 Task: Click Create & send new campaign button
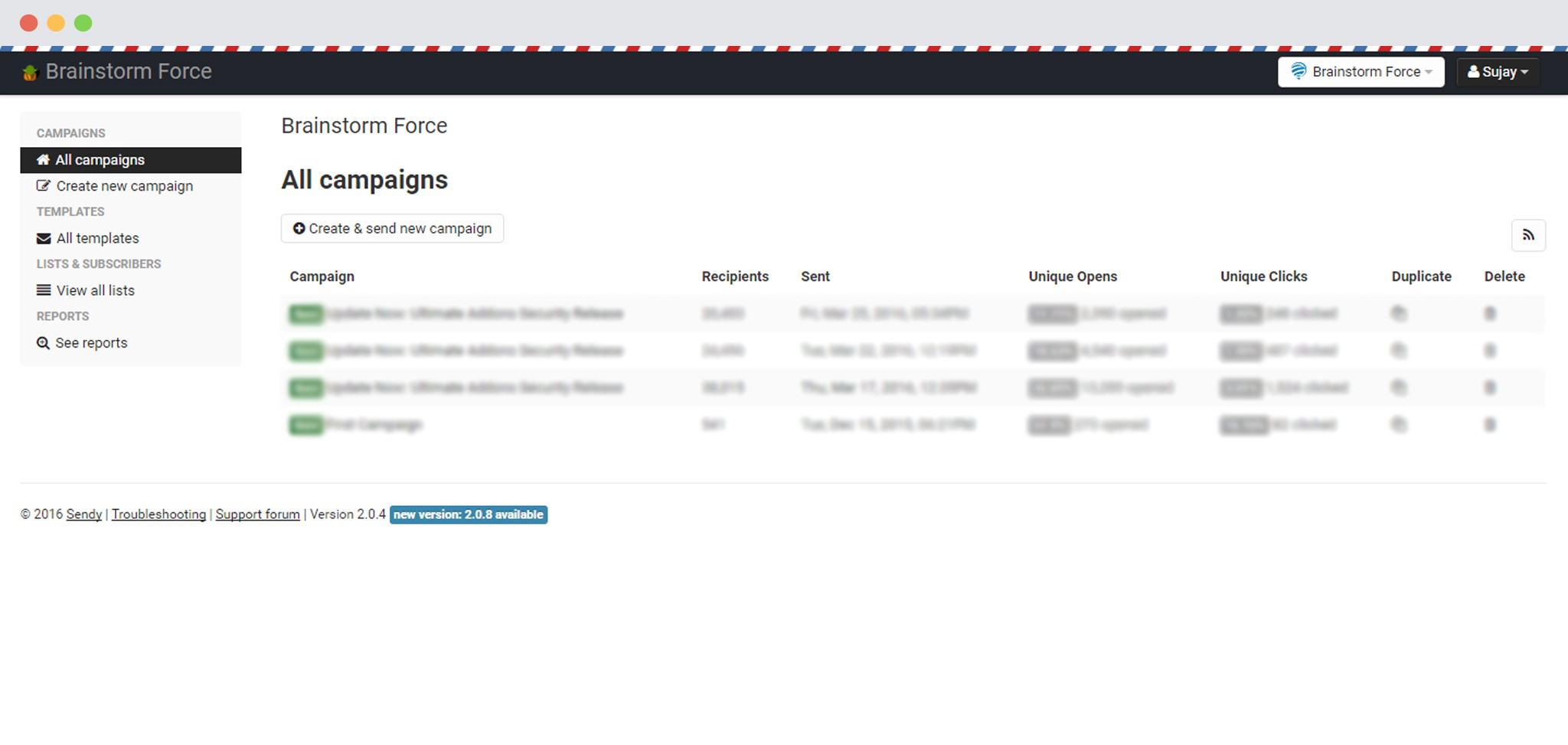click(x=392, y=228)
